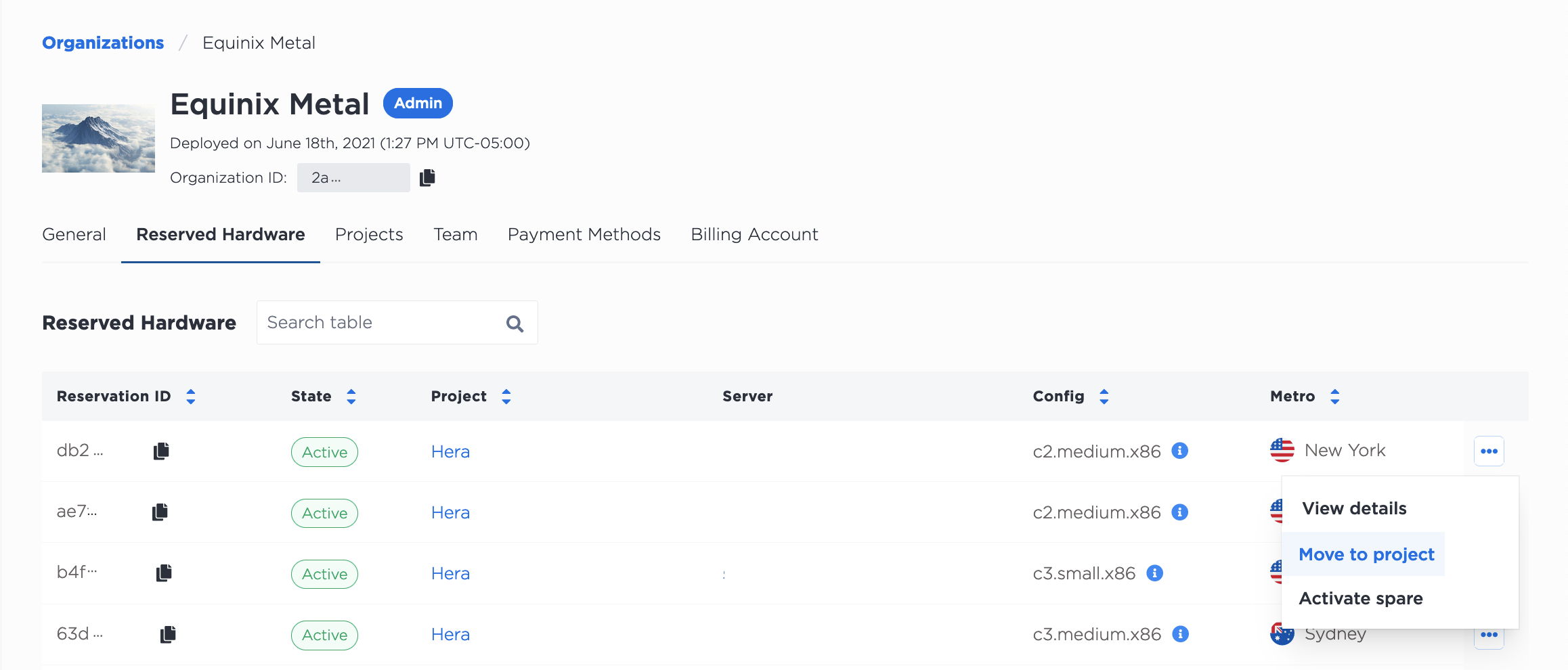Open Hera project in 63d row

pos(450,634)
